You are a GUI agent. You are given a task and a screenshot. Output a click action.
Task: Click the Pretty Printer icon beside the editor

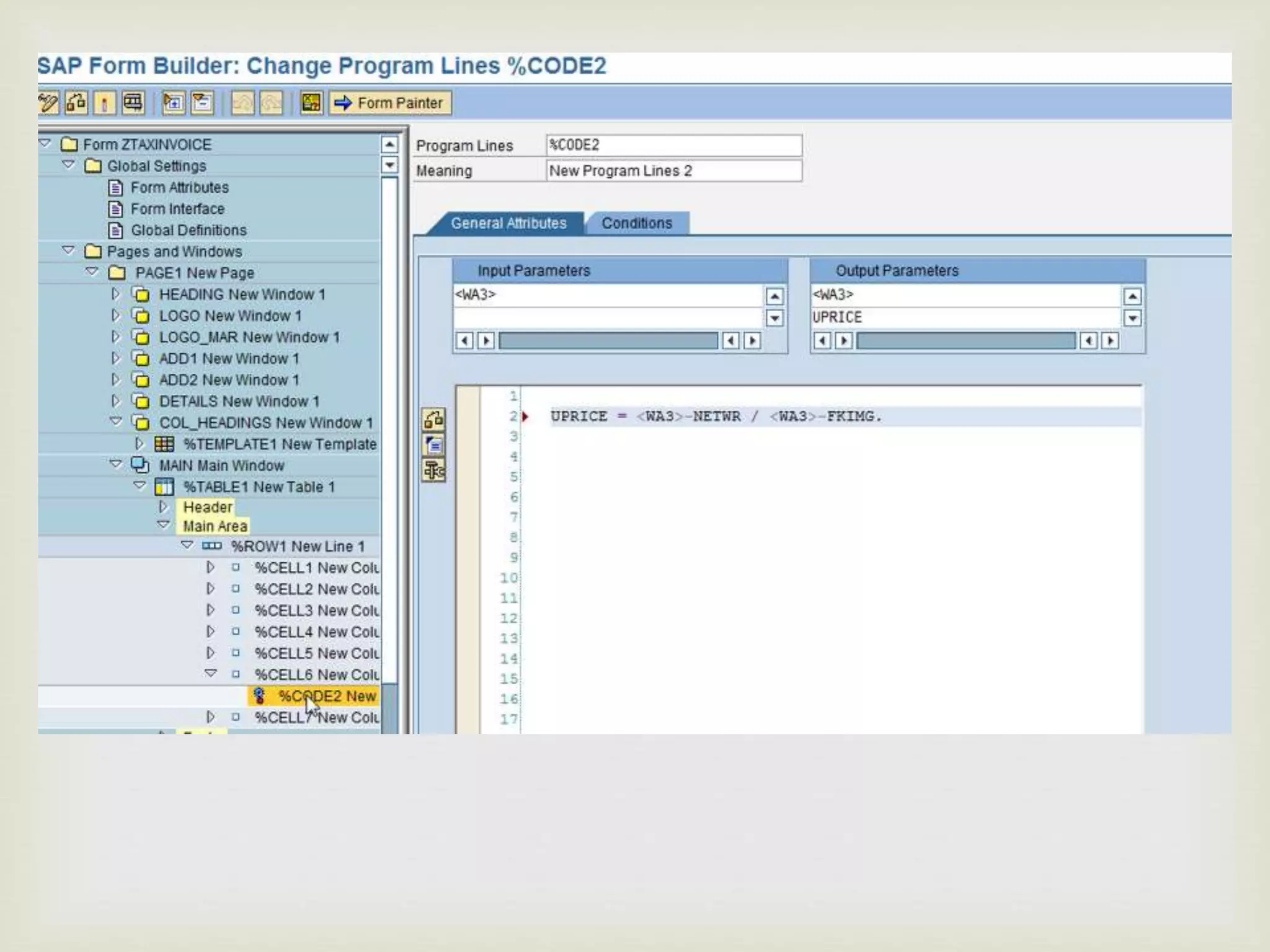point(433,470)
